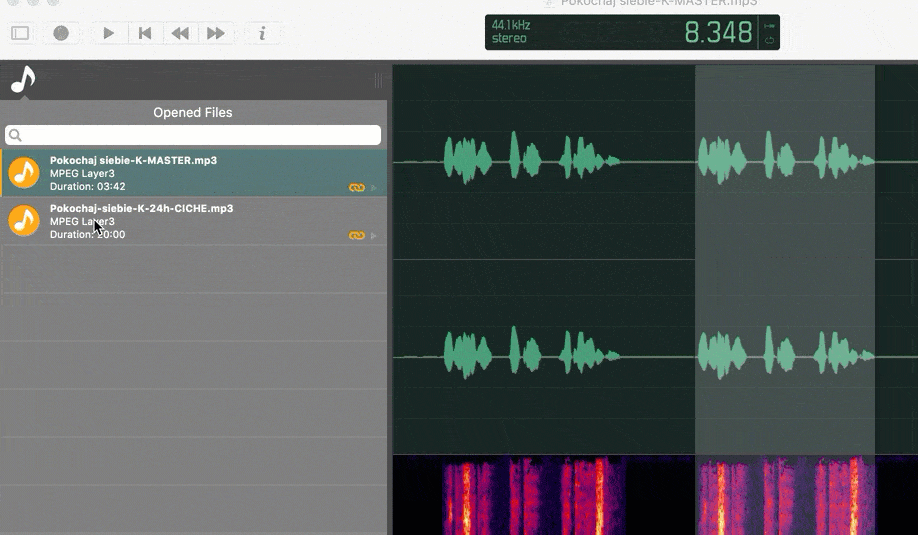Click the link icon on 24h-CICHE row
The width and height of the screenshot is (918, 535).
pyautogui.click(x=357, y=235)
